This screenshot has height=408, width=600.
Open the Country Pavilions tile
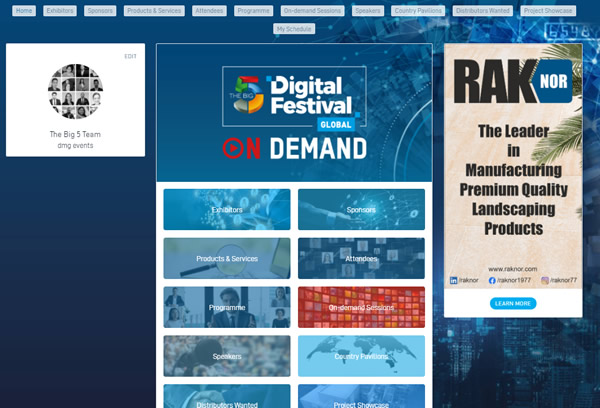point(361,356)
